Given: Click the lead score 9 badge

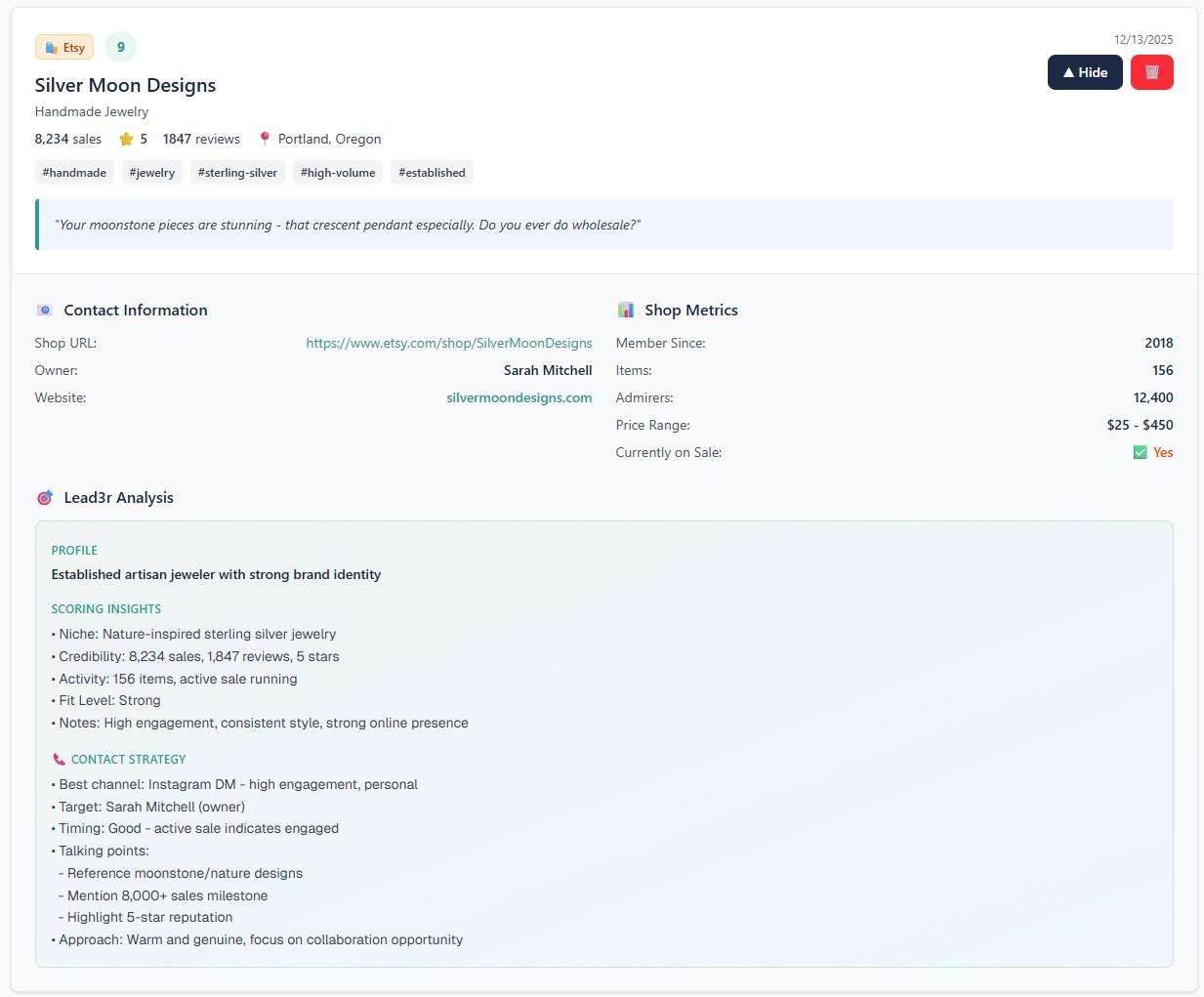Looking at the screenshot, I should click(121, 47).
